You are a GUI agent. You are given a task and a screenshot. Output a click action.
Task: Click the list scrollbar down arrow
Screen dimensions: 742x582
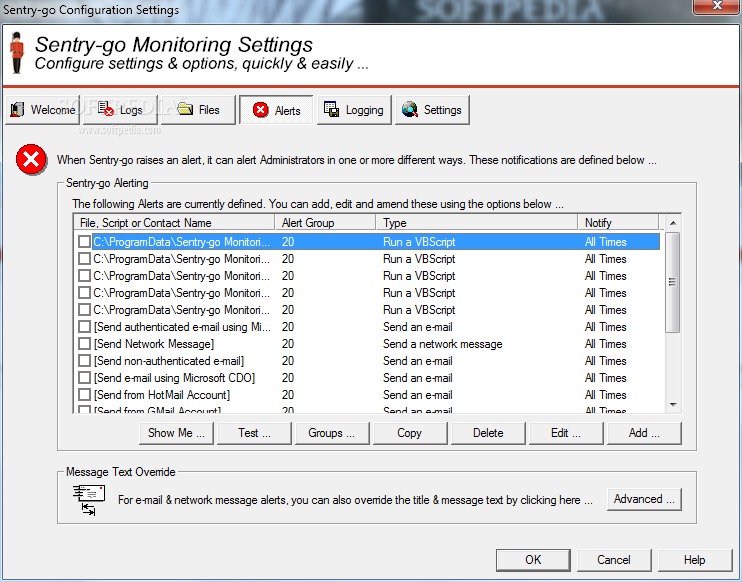click(673, 405)
